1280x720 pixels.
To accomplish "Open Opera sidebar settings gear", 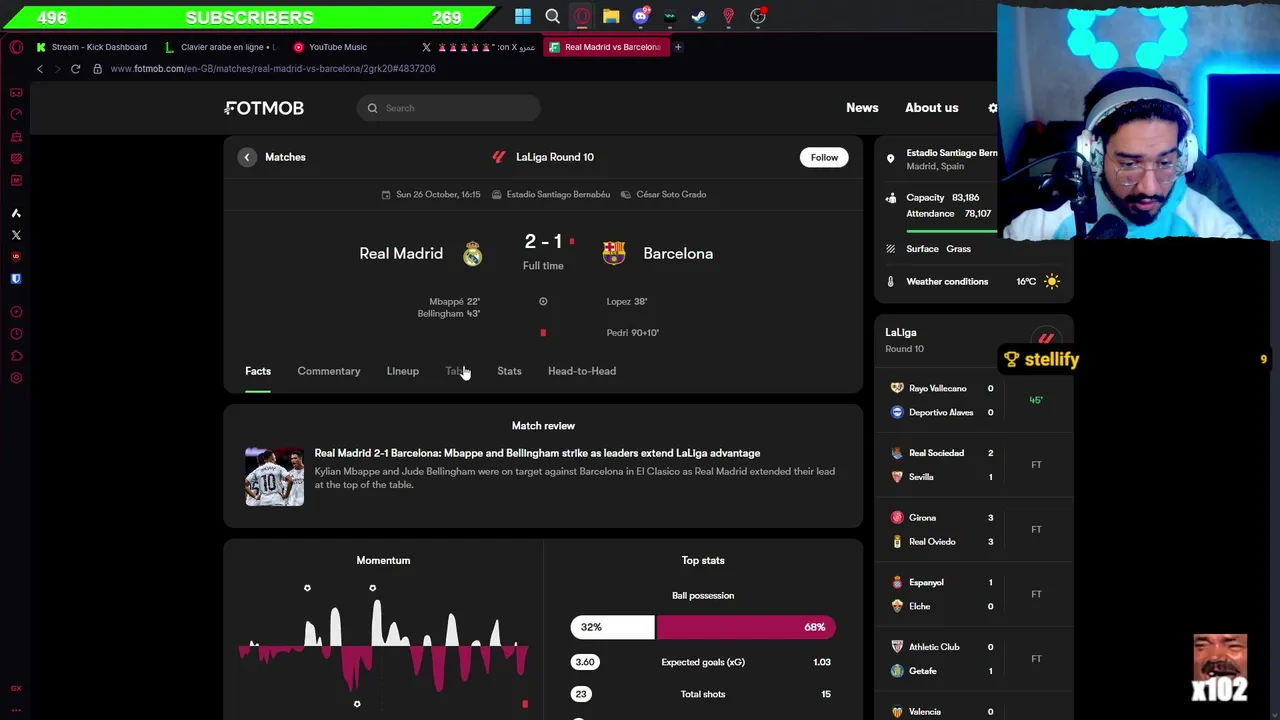I will 16,378.
